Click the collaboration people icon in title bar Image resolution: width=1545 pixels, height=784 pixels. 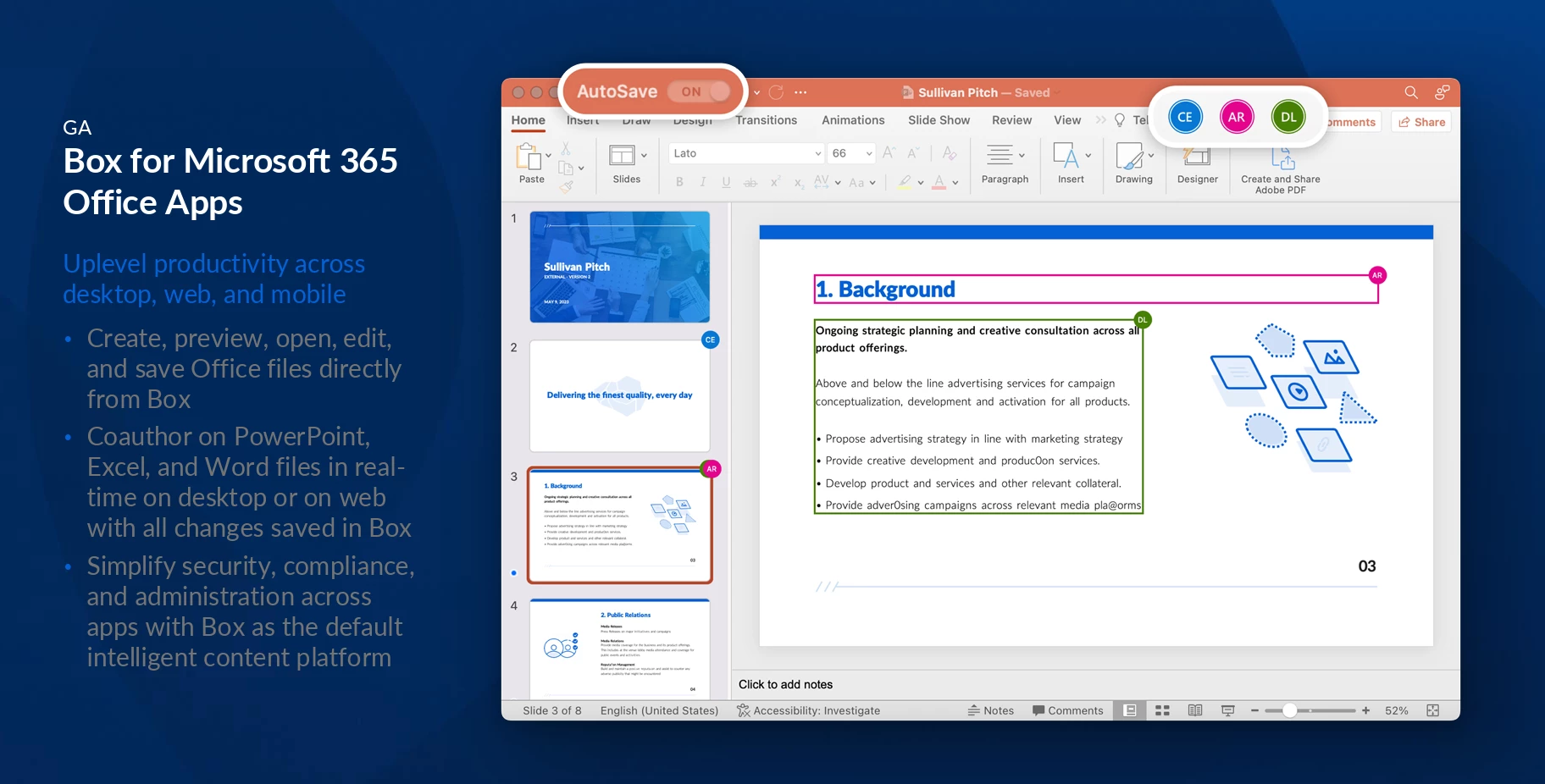click(x=1442, y=92)
